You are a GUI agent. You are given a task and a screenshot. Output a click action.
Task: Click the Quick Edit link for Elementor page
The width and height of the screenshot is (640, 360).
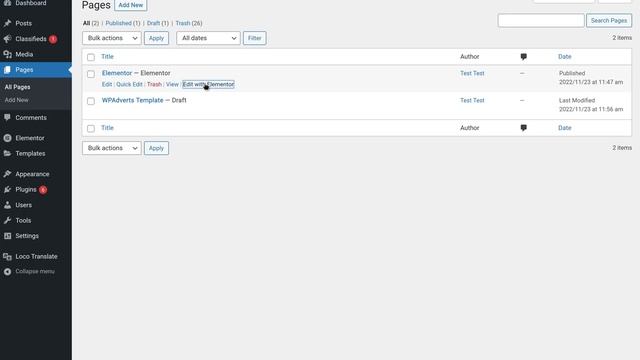[x=129, y=84]
